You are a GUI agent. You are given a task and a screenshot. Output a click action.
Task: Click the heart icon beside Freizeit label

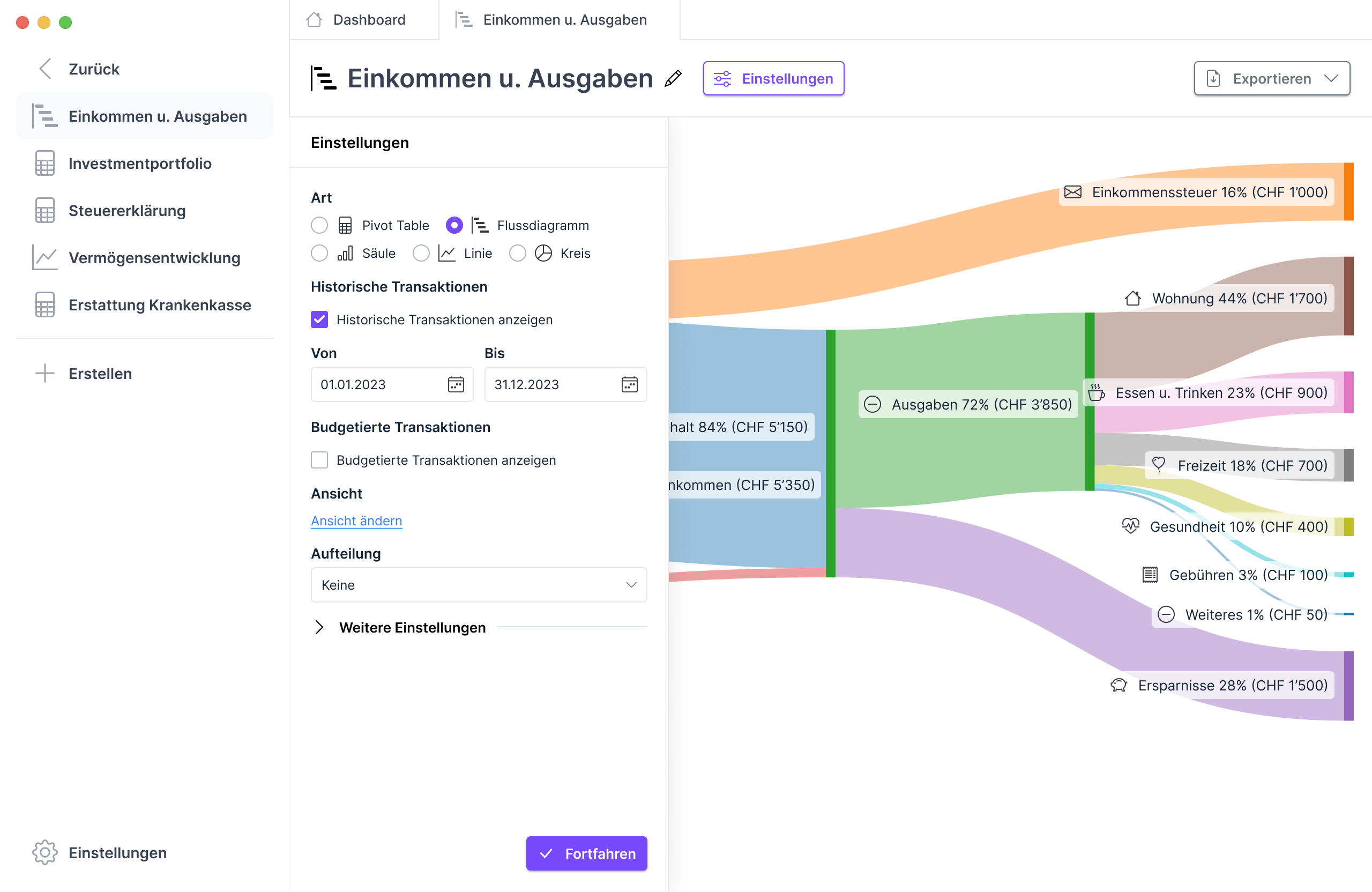tap(1159, 465)
